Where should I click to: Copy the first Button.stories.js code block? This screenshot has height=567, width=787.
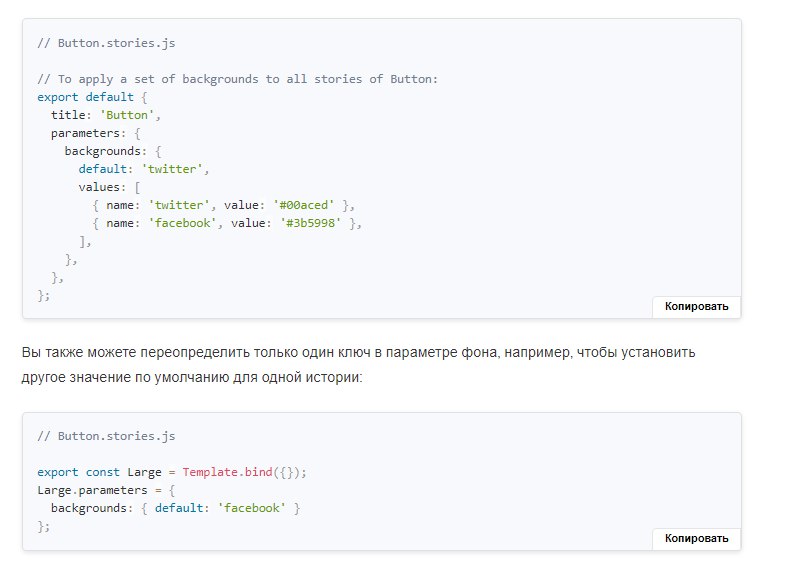pos(696,306)
